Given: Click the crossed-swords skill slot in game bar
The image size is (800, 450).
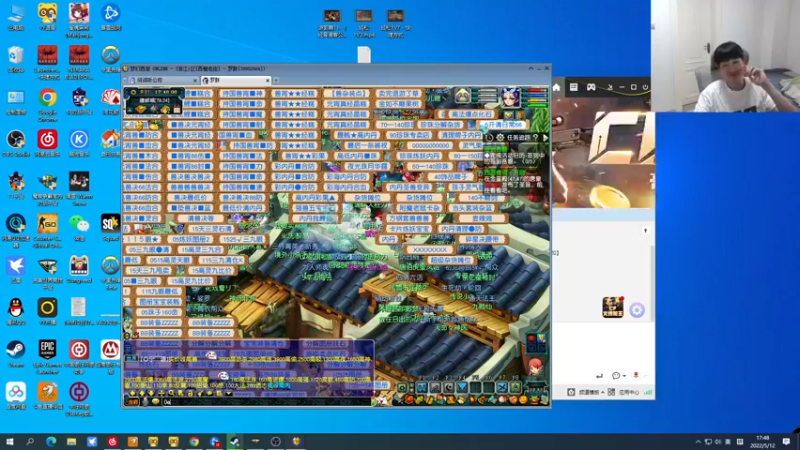Looking at the screenshot, I should point(502,388).
